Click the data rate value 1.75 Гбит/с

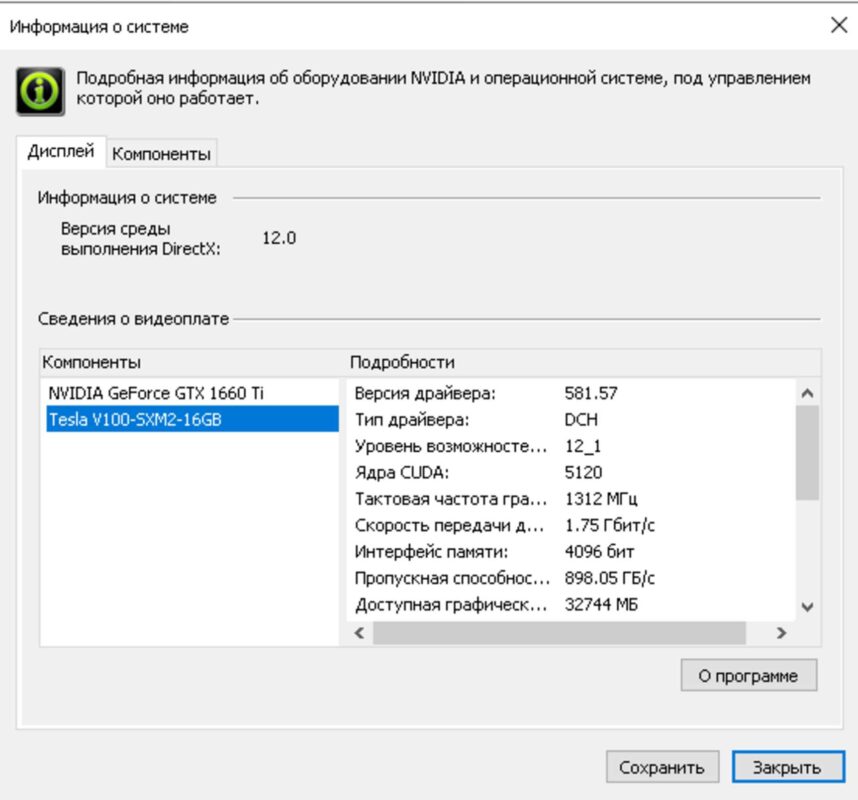610,525
